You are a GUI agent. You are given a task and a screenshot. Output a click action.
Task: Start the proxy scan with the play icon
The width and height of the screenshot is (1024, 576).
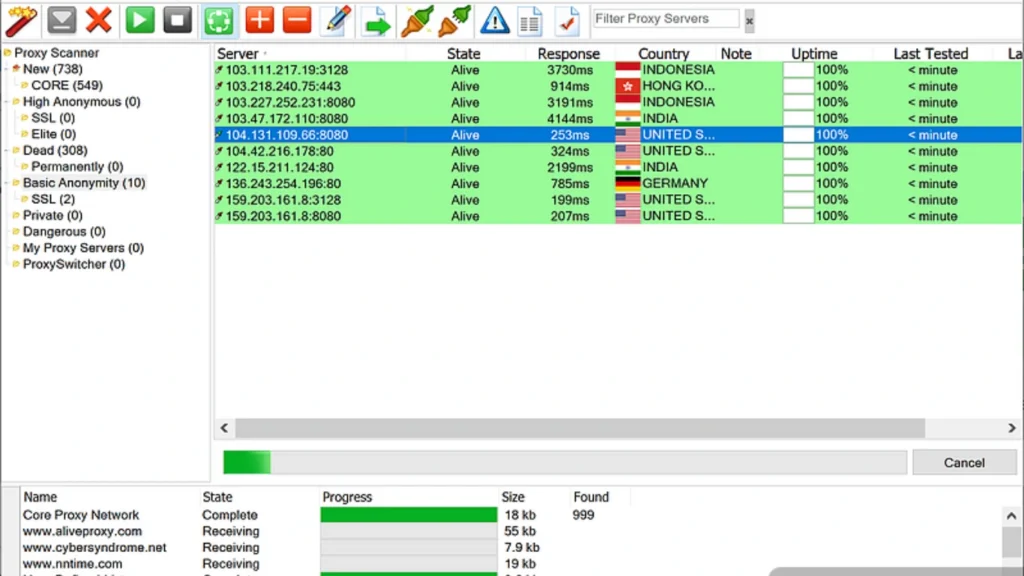point(139,19)
